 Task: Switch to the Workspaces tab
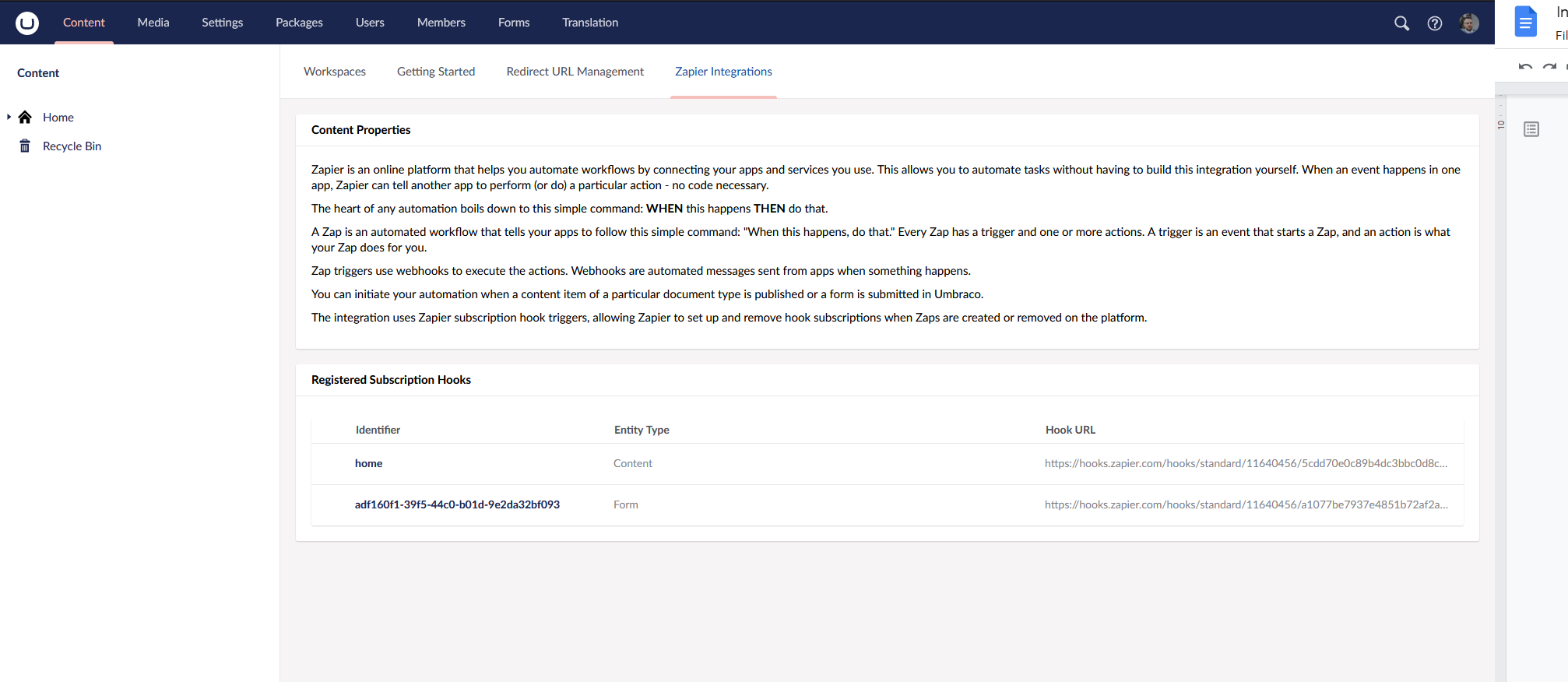tap(335, 72)
